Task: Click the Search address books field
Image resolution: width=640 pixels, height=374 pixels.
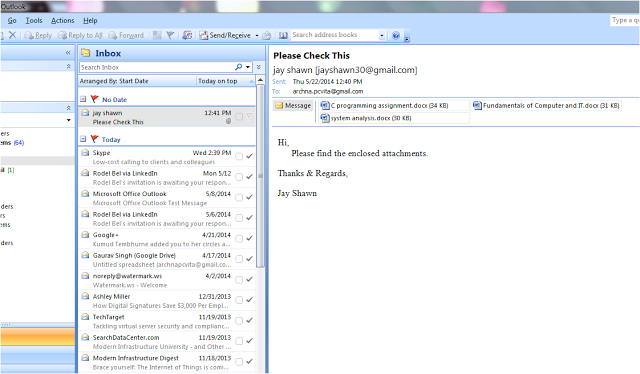Action: tap(335, 35)
